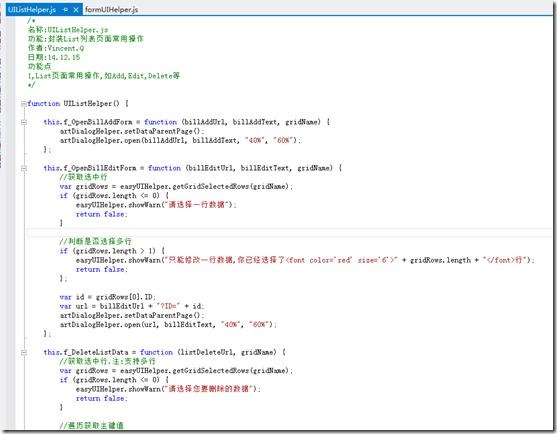This screenshot has height=434, width=557.
Task: Click the comment line '功能:封装List列表页面常用操作'
Action: 86,39
